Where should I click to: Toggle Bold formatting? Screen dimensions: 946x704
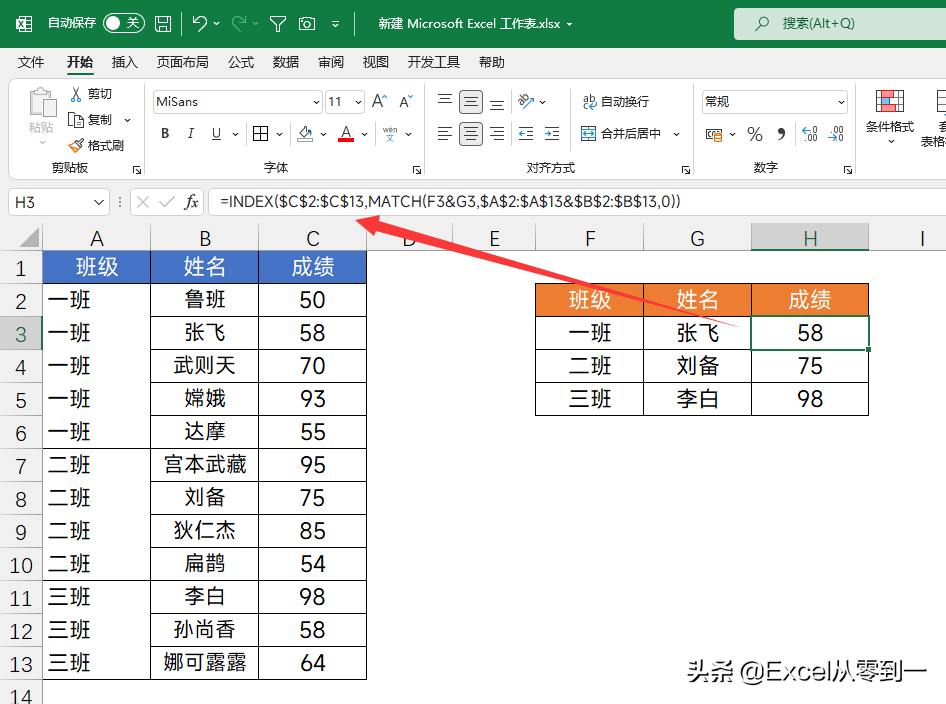[165, 133]
